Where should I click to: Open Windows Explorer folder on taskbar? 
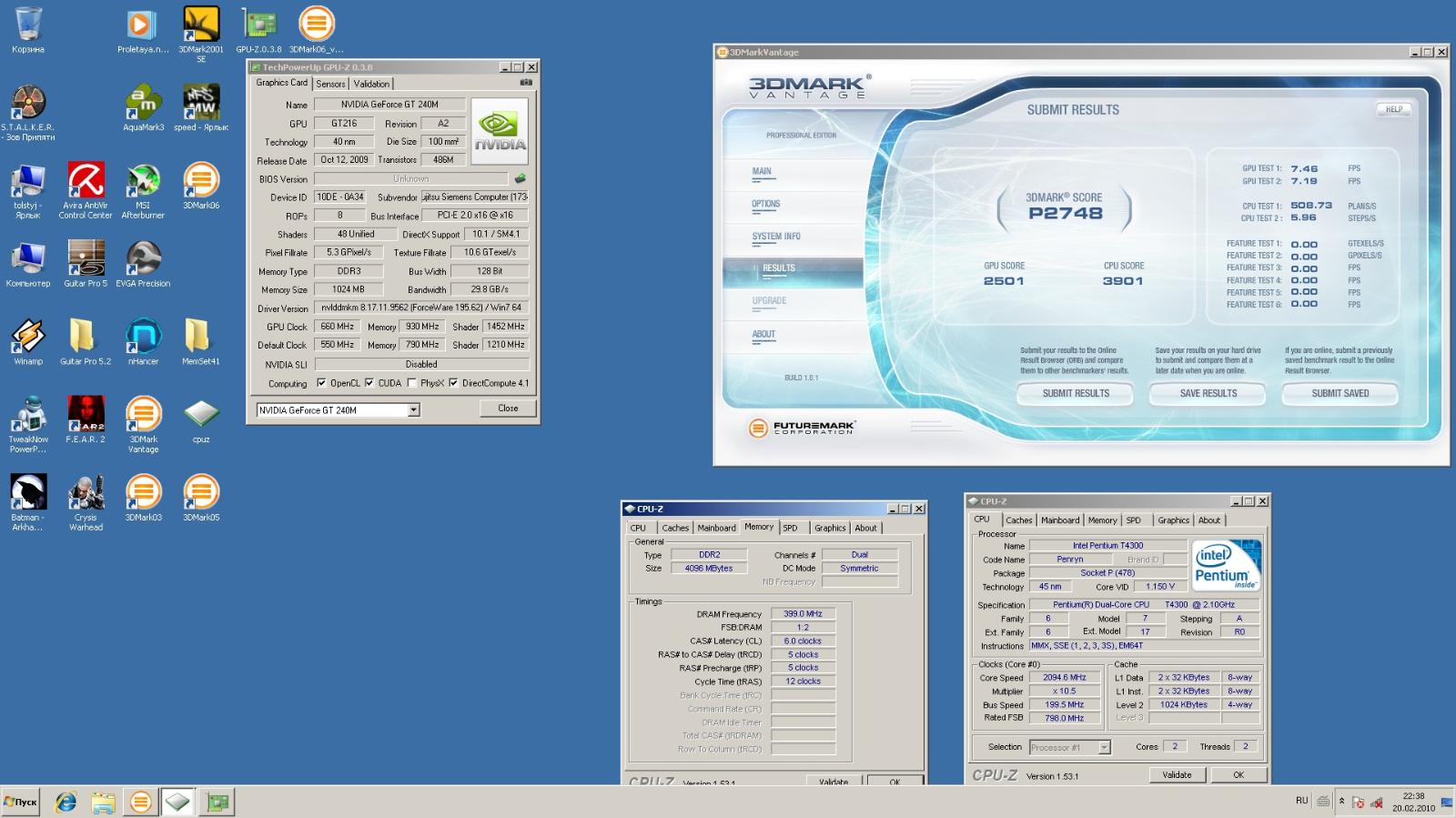pyautogui.click(x=103, y=803)
